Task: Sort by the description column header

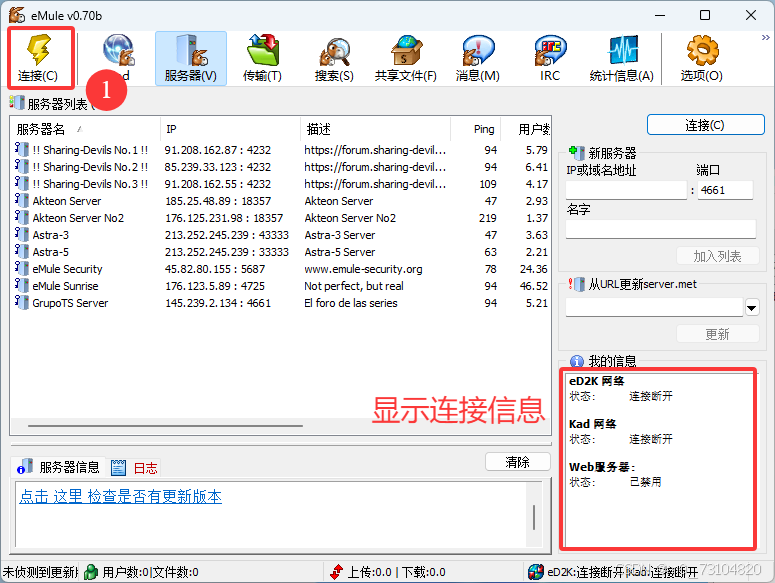Action: click(x=376, y=129)
